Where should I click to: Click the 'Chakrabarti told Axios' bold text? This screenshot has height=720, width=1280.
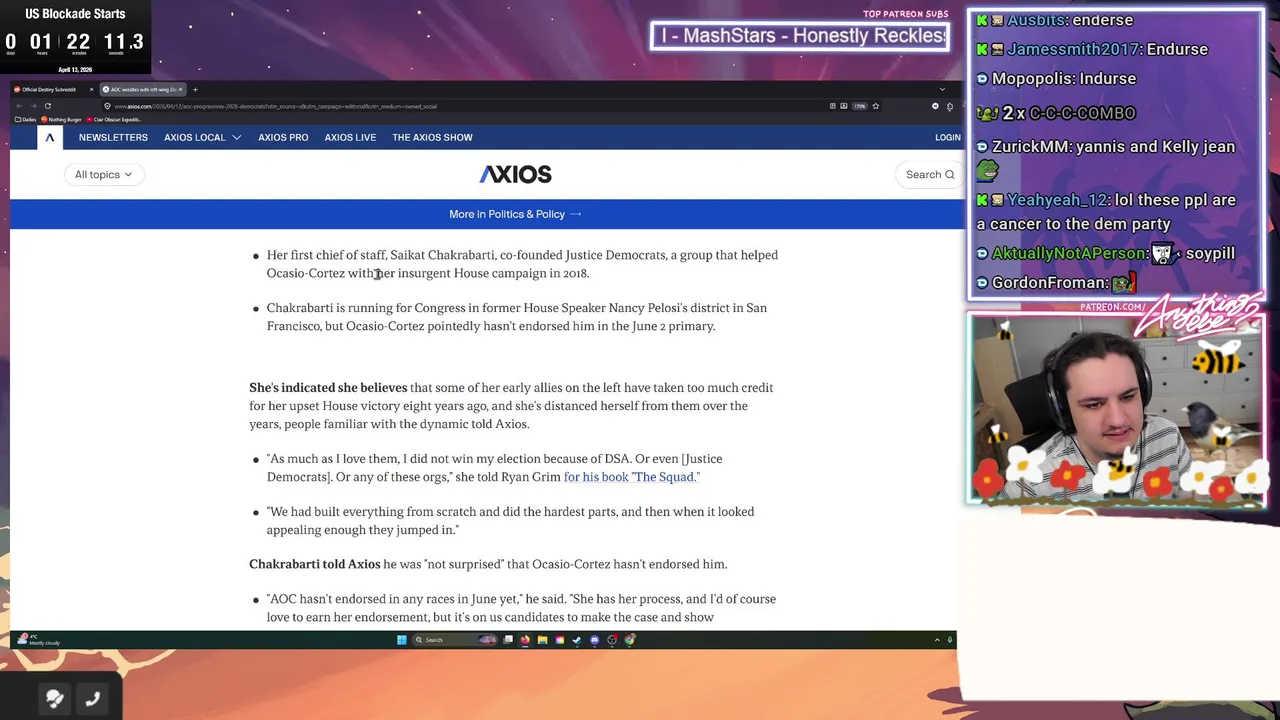[x=315, y=564]
